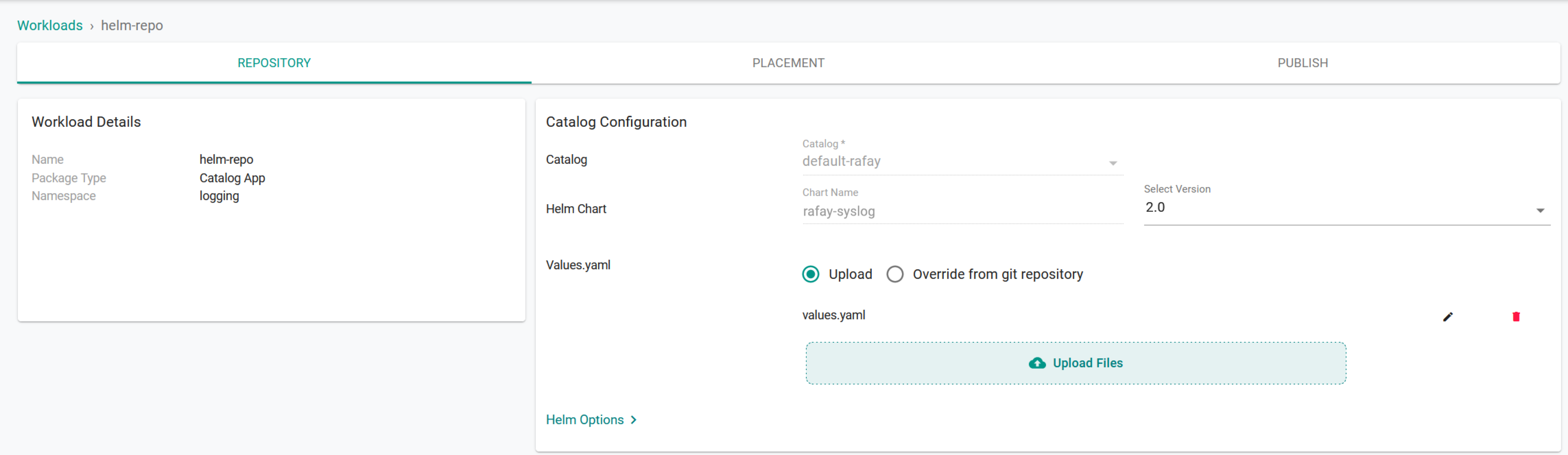
Task: Click the values.yaml file entry
Action: [x=833, y=315]
